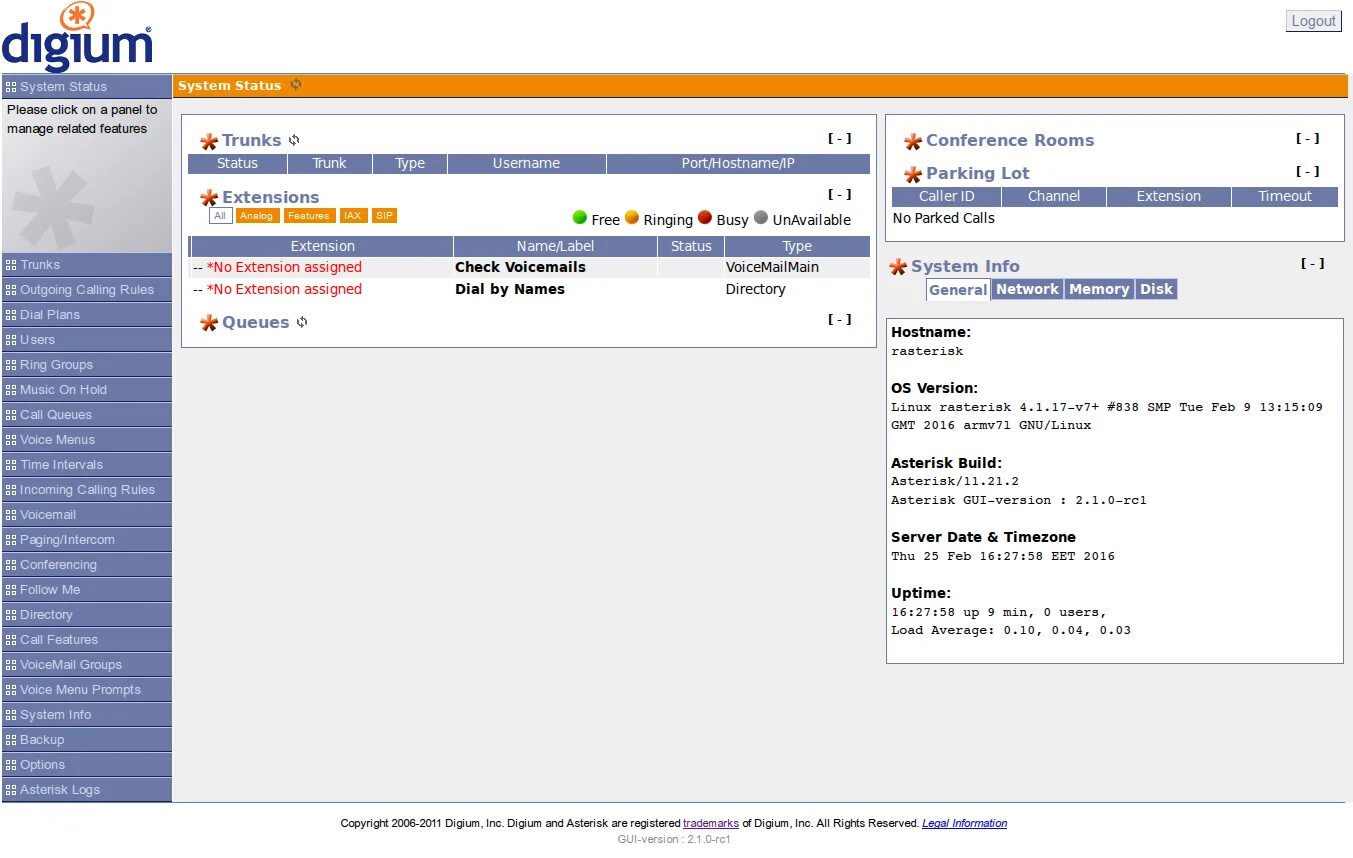Click the Dial by Names extension row

[529, 289]
